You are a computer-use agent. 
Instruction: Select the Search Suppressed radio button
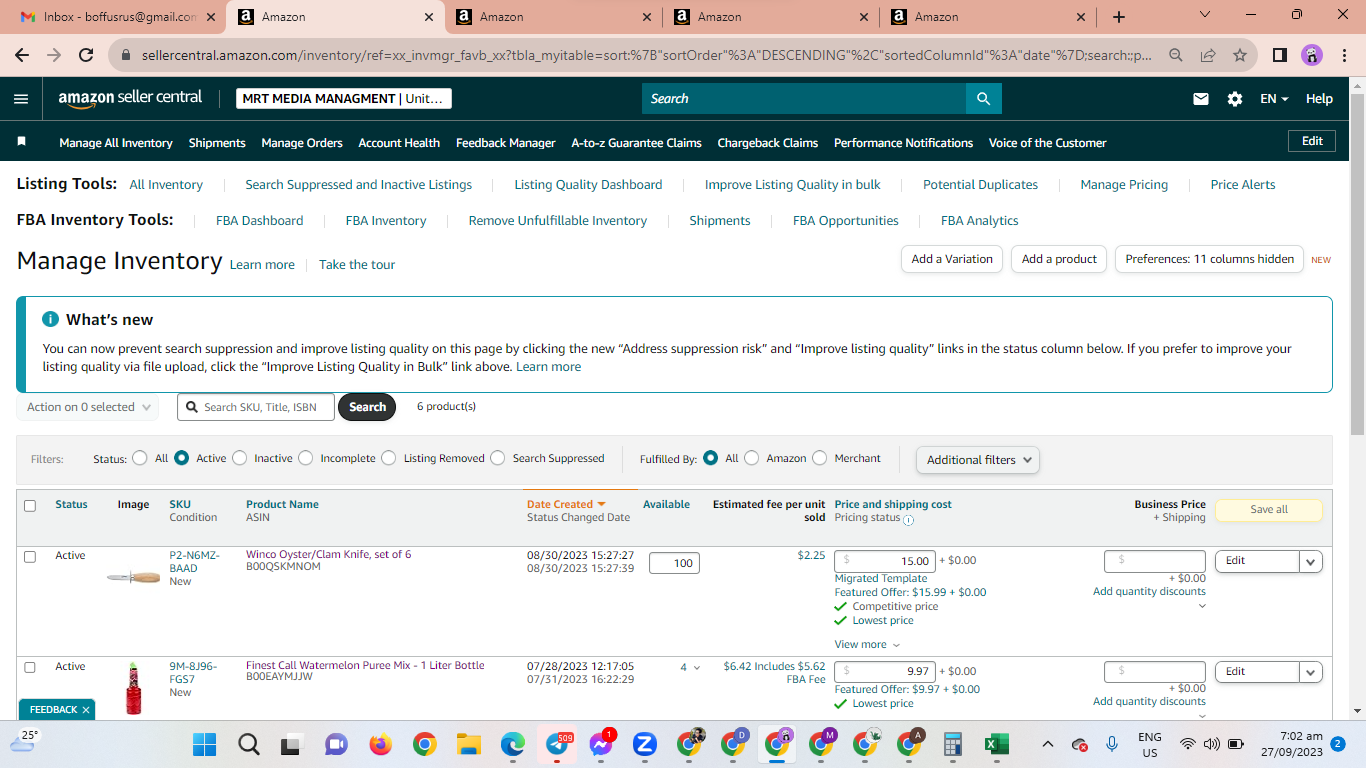click(498, 458)
